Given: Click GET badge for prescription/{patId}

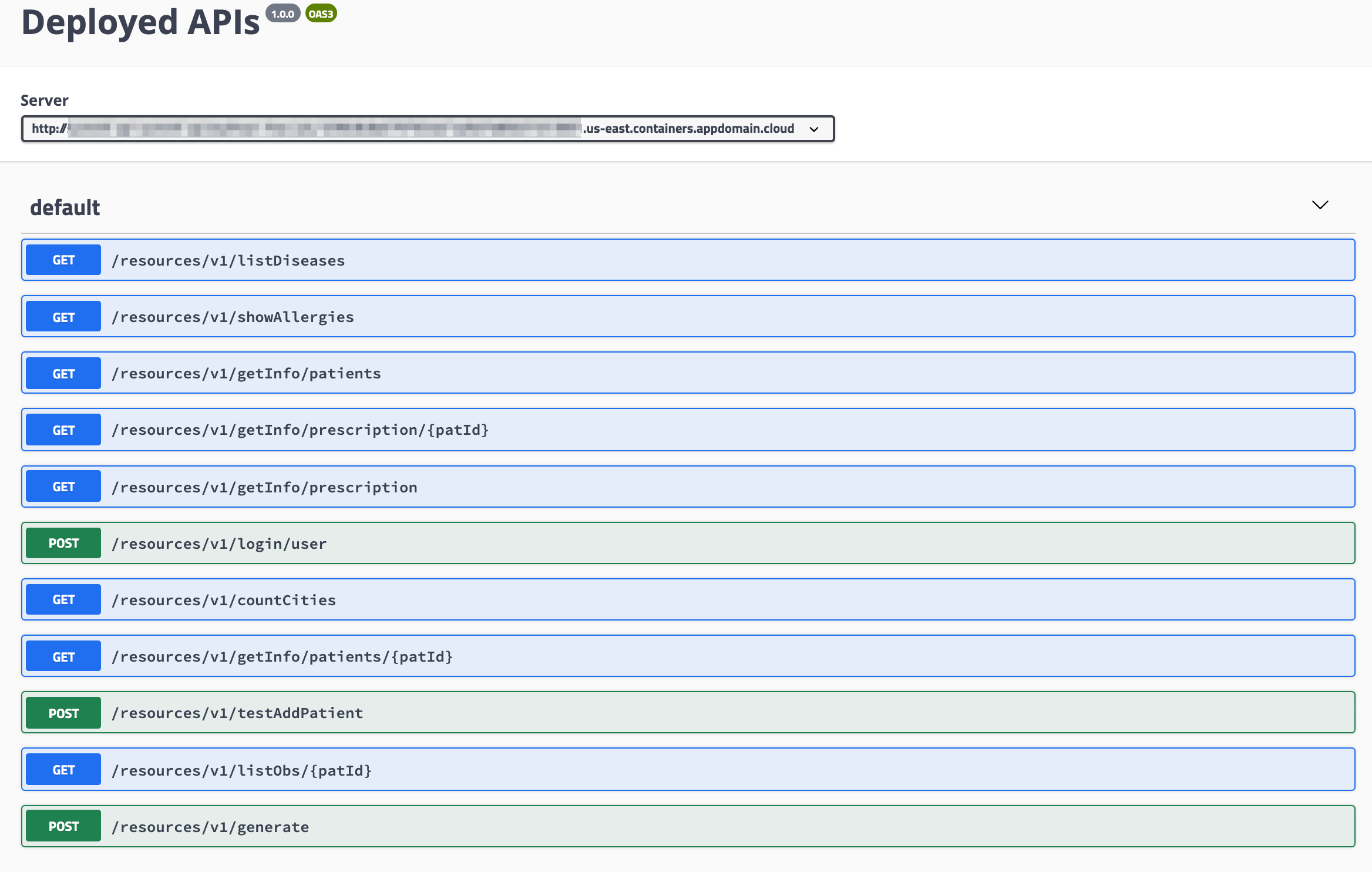Looking at the screenshot, I should pos(63,430).
